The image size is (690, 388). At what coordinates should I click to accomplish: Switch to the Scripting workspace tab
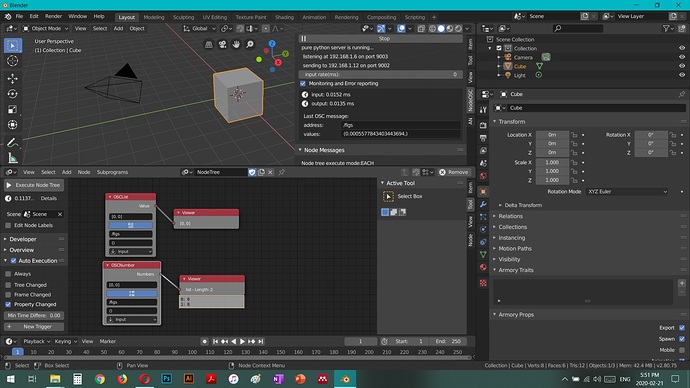point(415,17)
